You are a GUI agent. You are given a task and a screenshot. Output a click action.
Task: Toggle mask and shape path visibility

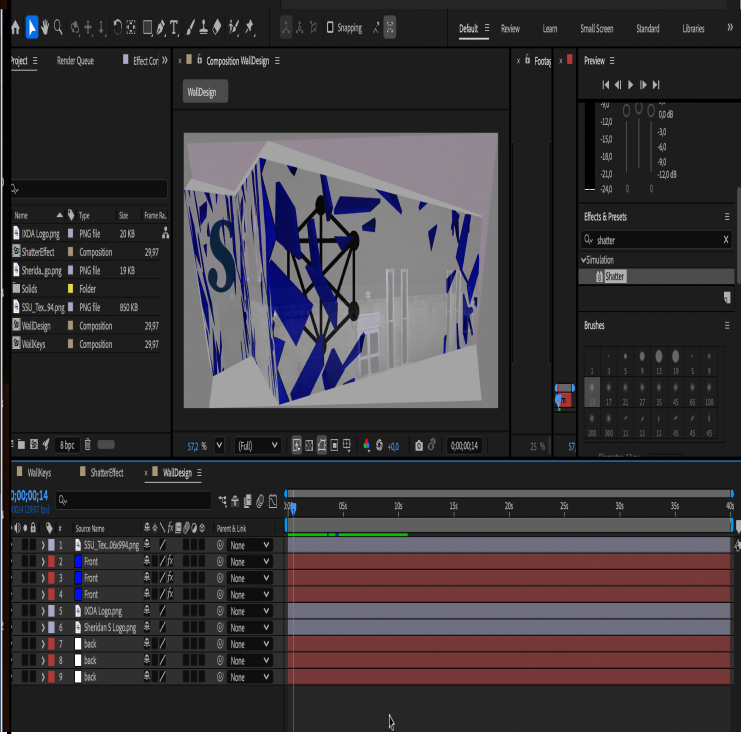click(322, 445)
